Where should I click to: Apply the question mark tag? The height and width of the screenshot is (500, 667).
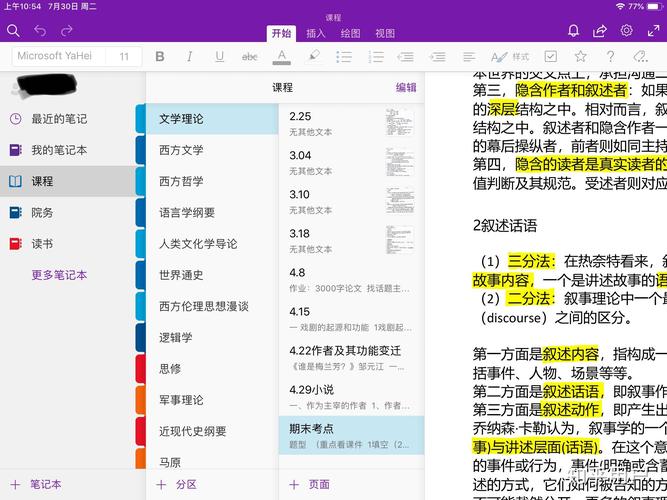click(610, 56)
